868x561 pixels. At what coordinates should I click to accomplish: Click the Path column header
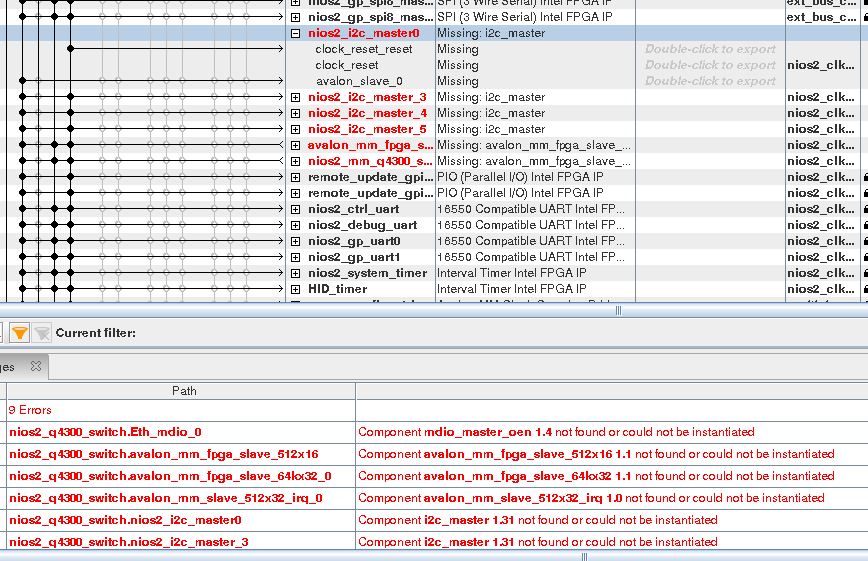(x=184, y=391)
